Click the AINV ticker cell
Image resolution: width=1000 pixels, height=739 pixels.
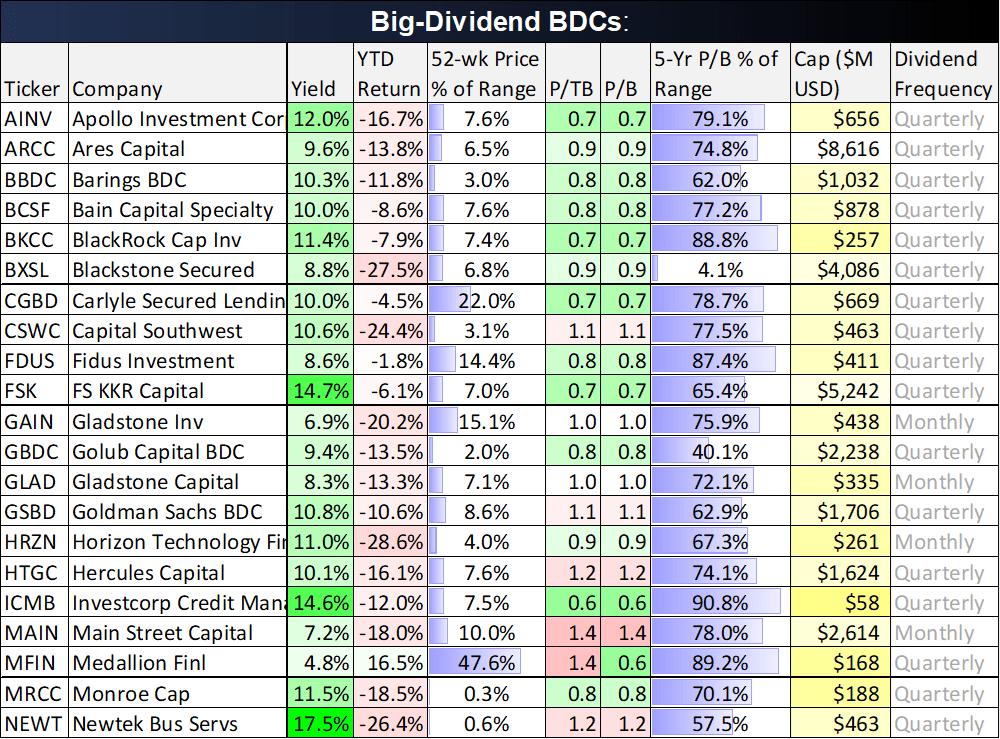[x=34, y=119]
